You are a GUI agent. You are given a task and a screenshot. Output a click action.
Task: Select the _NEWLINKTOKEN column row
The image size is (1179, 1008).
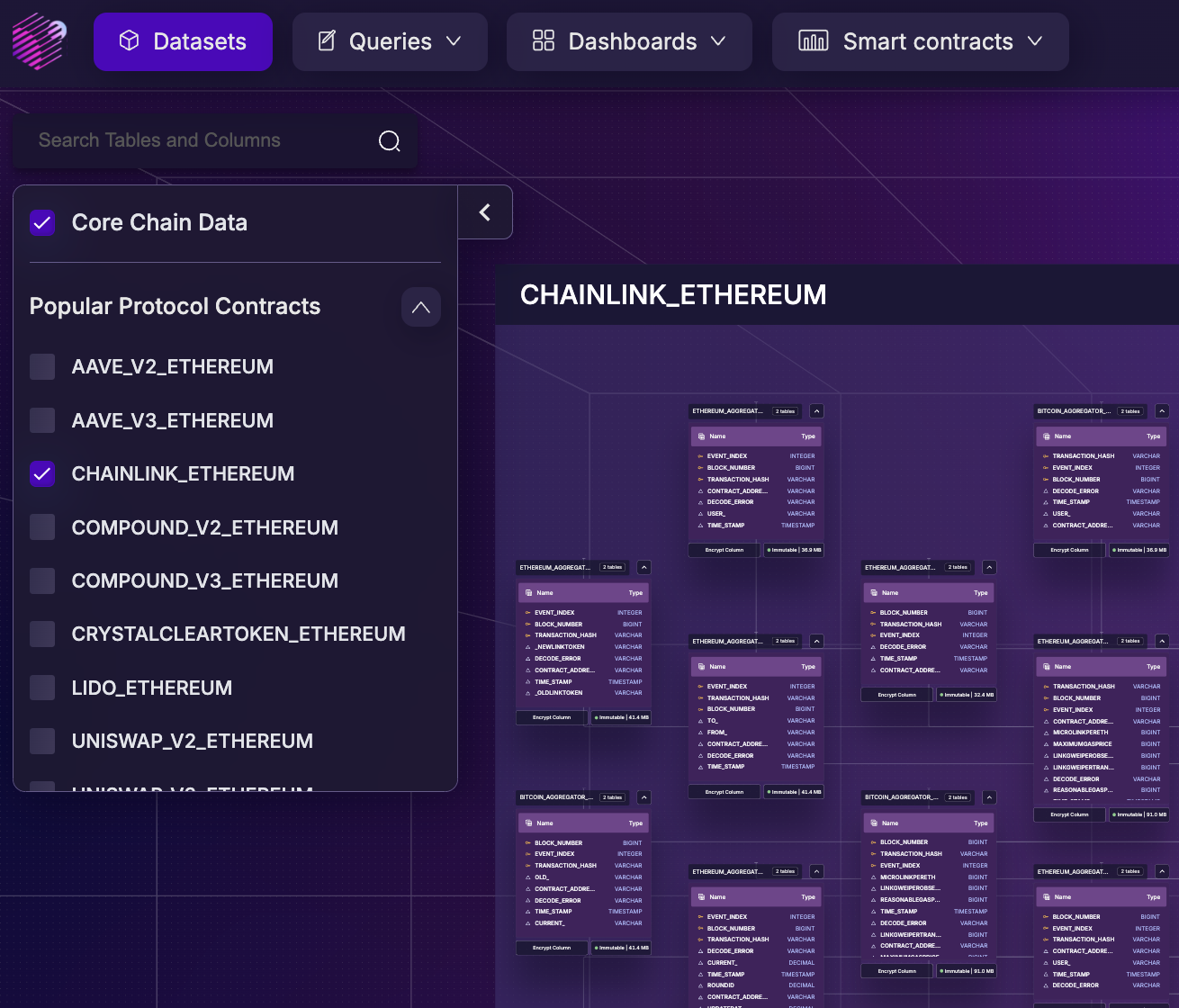click(x=583, y=647)
